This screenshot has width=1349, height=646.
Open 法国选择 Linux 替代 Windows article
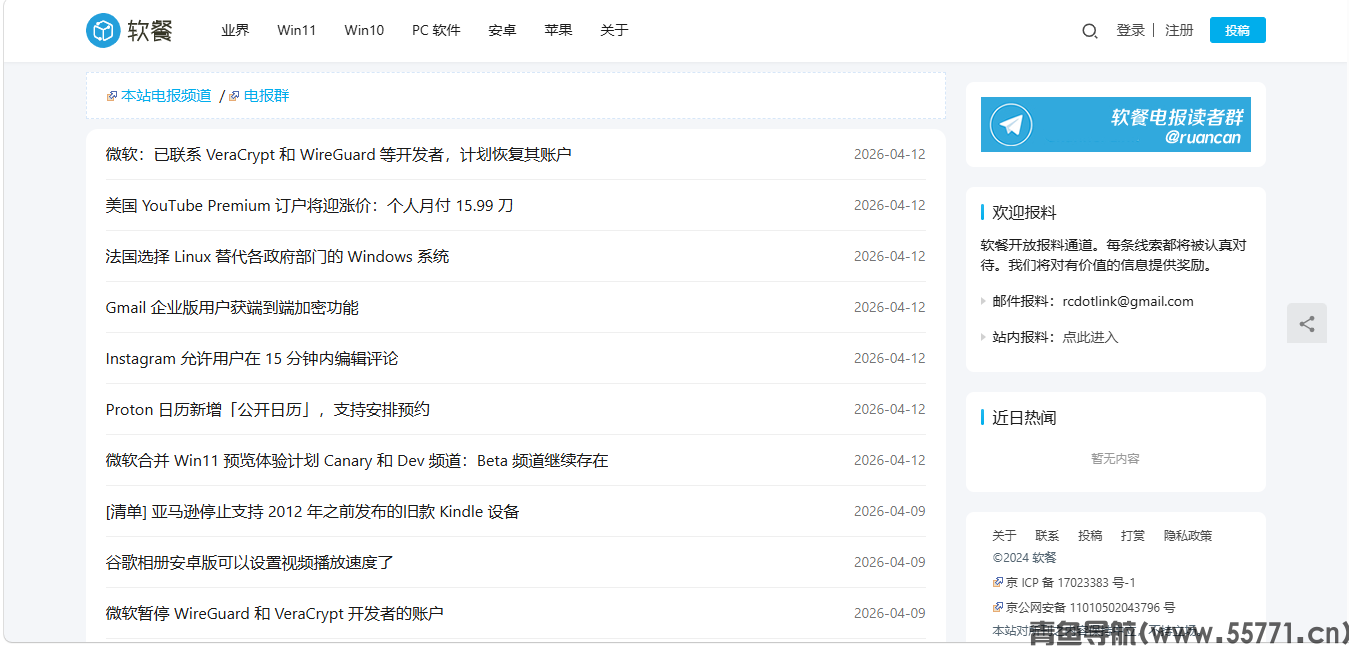coord(277,257)
